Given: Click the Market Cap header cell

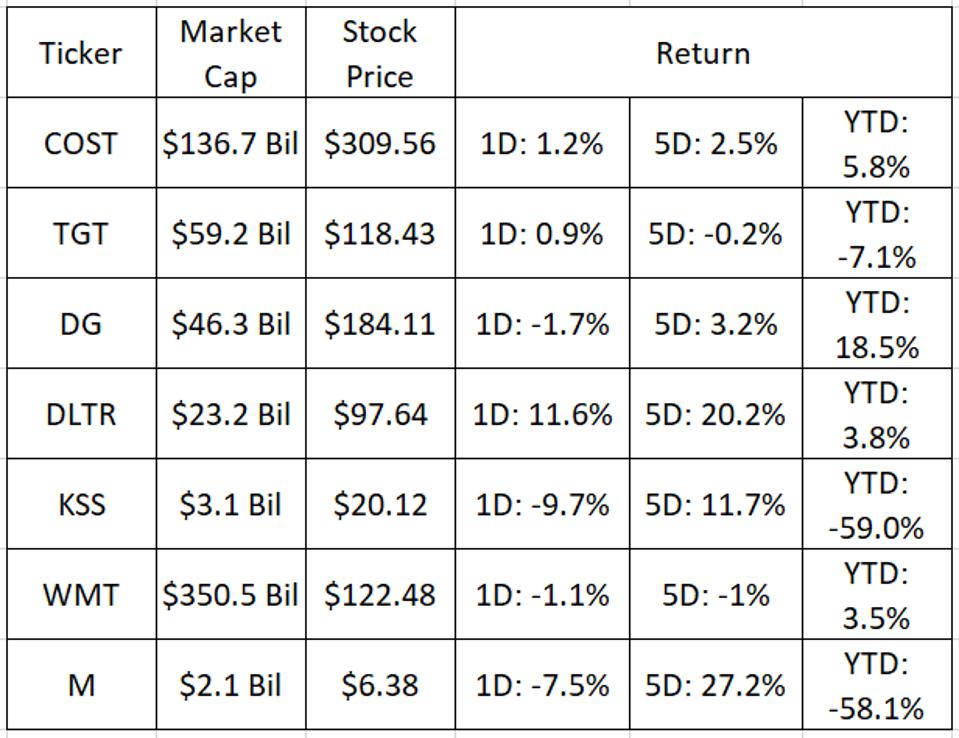Looking at the screenshot, I should coord(230,54).
